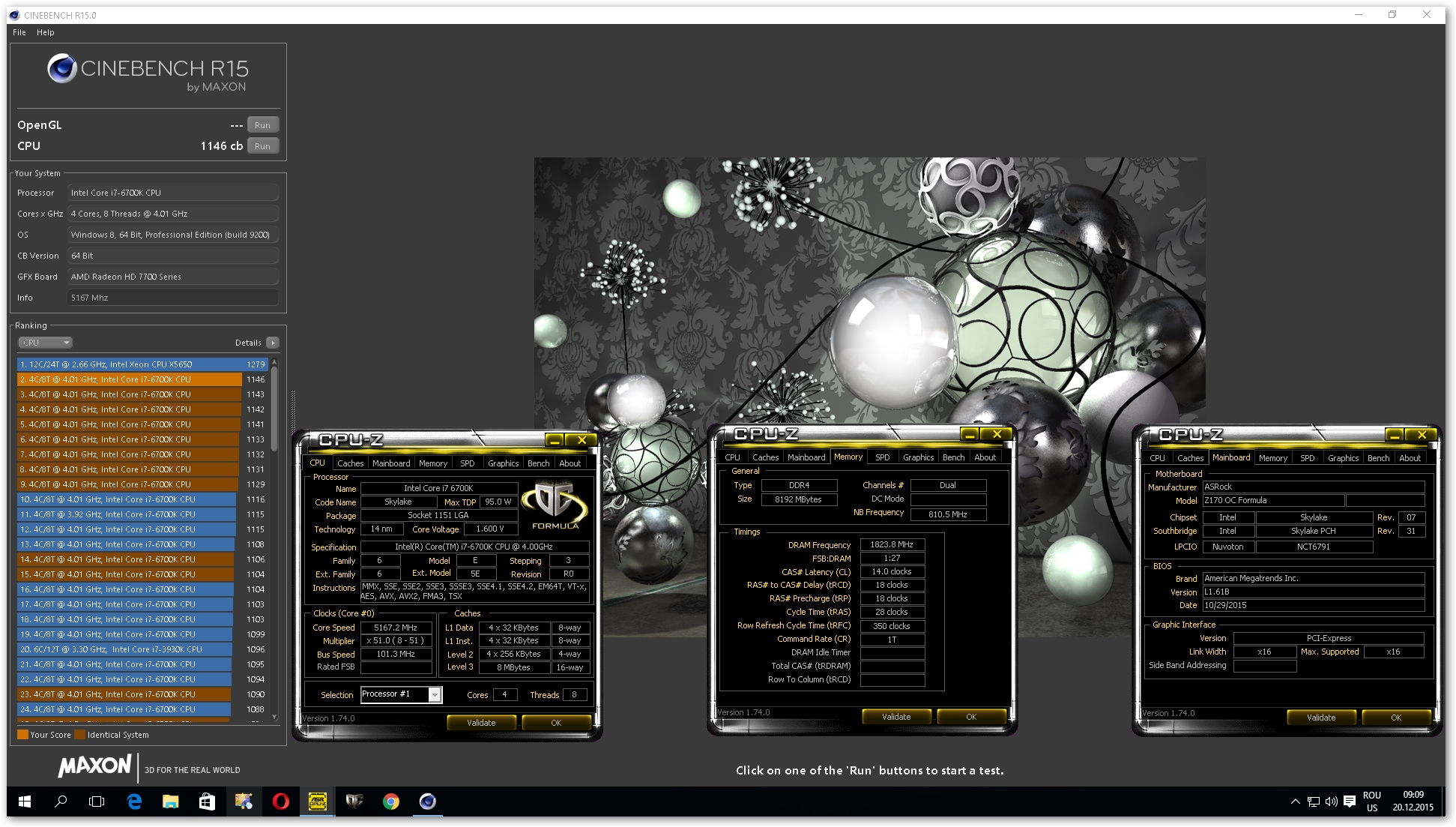Show hidden system tray icons
1456x827 pixels.
(x=1295, y=802)
